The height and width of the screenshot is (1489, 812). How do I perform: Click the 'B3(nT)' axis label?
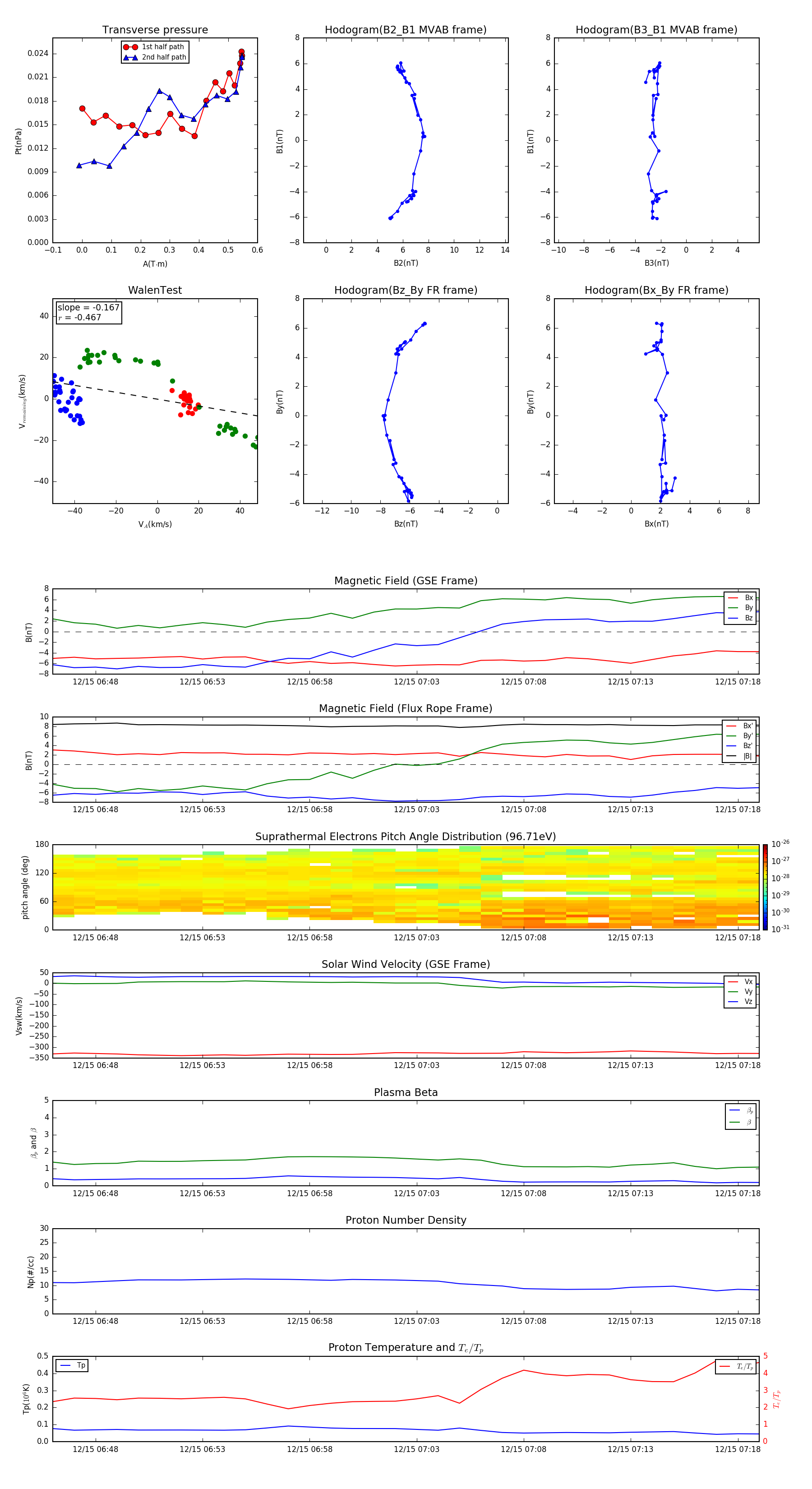click(656, 263)
